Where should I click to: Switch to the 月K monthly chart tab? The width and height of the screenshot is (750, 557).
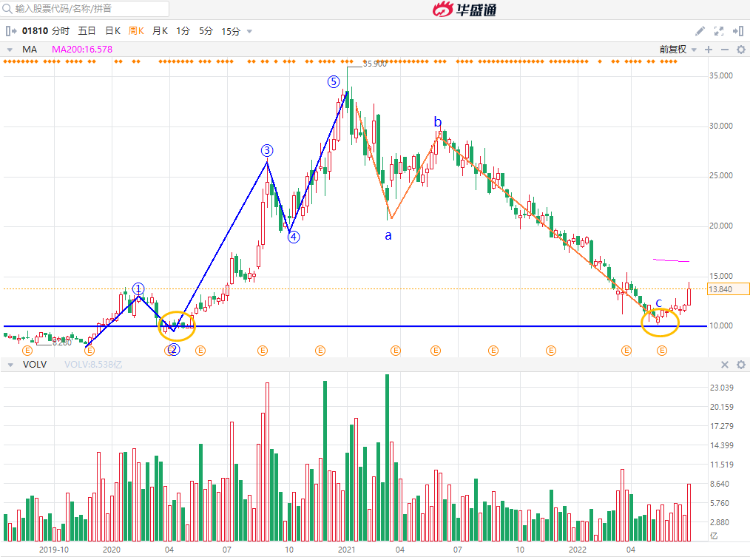click(158, 31)
